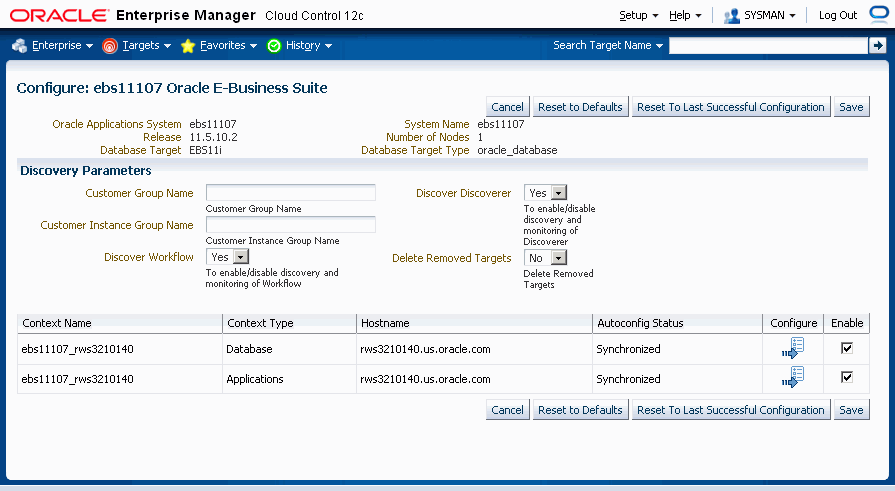This screenshot has width=895, height=491.
Task: Click the Configure column header
Action: 793,323
